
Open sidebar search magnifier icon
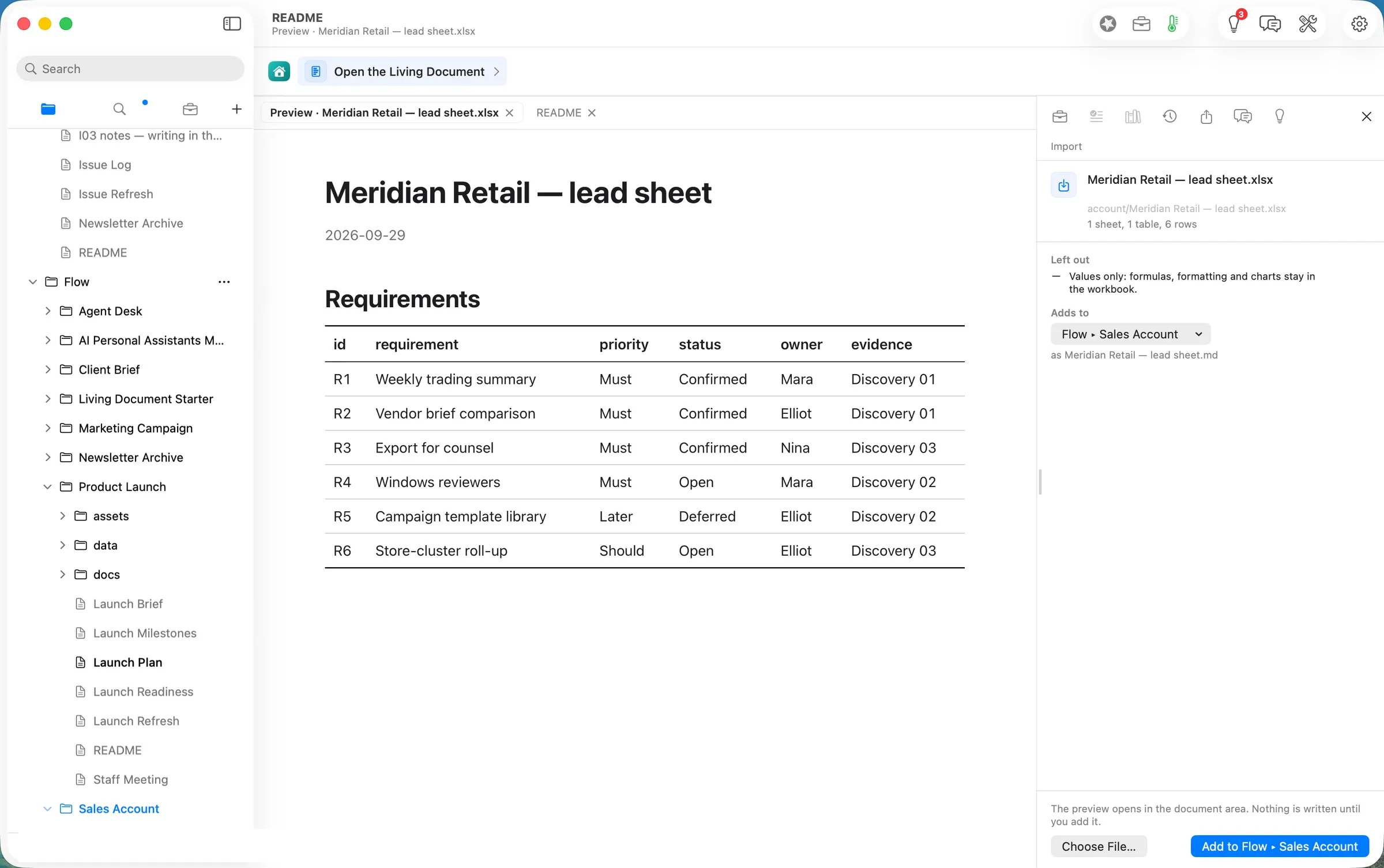(119, 109)
